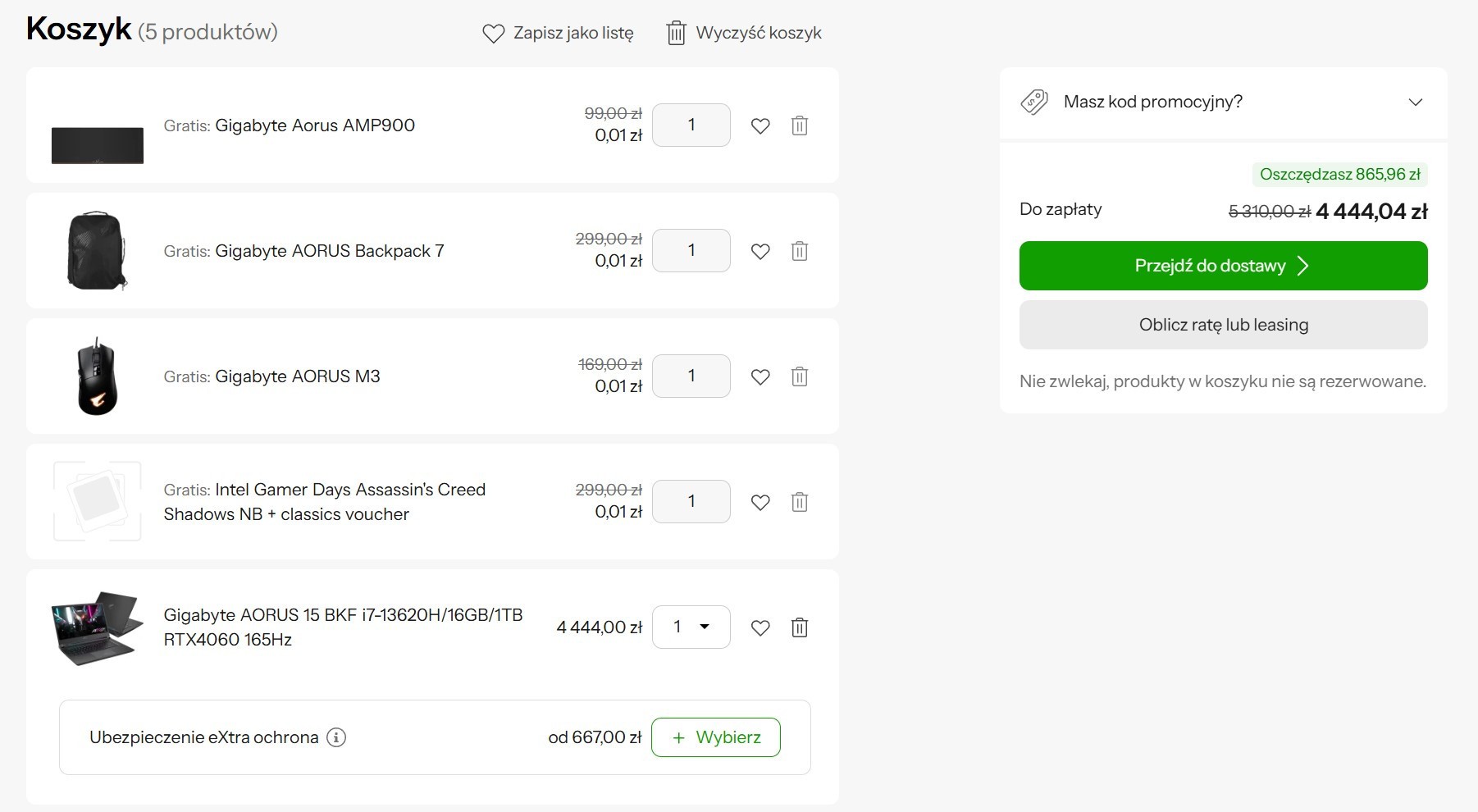Open the Gigabyte Aorus AMP900 mousepad thumbnail
Screen dimensions: 1478x812
pos(98,145)
